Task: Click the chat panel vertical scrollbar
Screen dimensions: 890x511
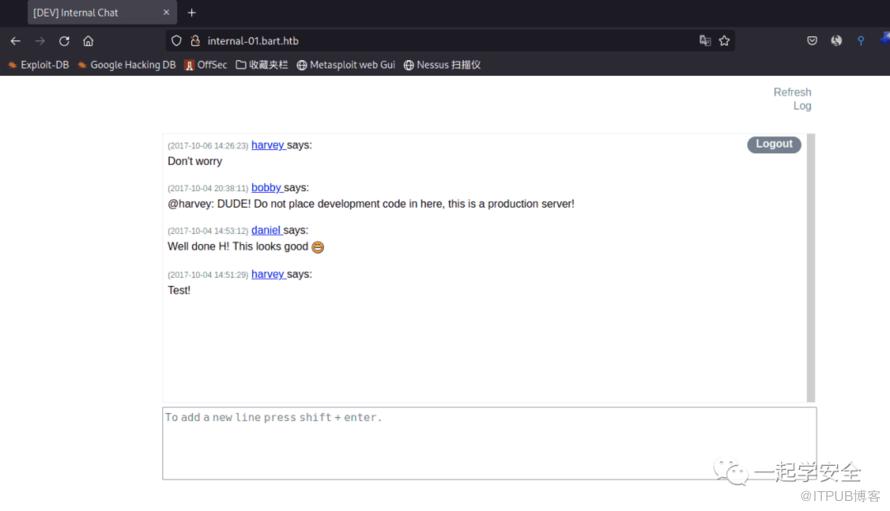Action: pos(810,267)
